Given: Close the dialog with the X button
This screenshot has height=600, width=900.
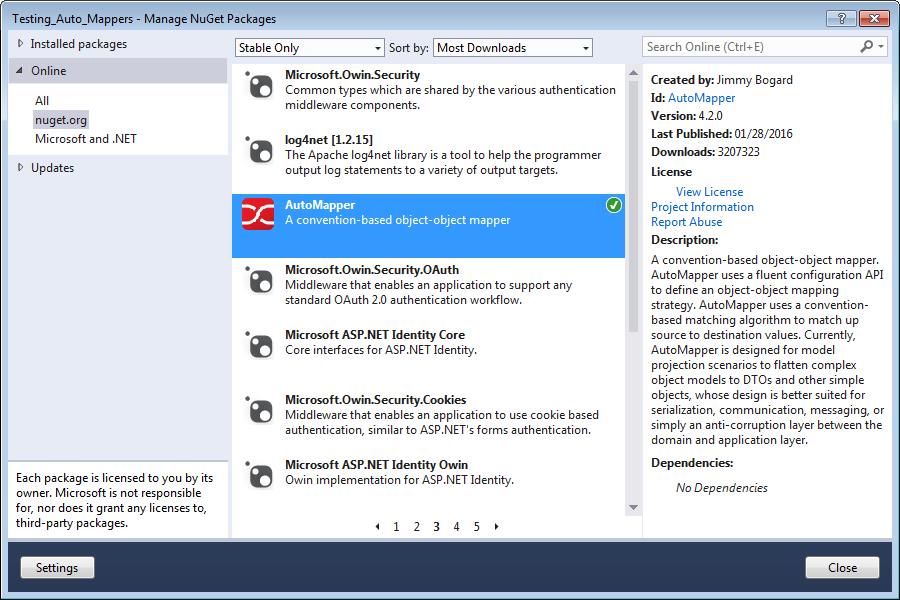Looking at the screenshot, I should pyautogui.click(x=874, y=18).
